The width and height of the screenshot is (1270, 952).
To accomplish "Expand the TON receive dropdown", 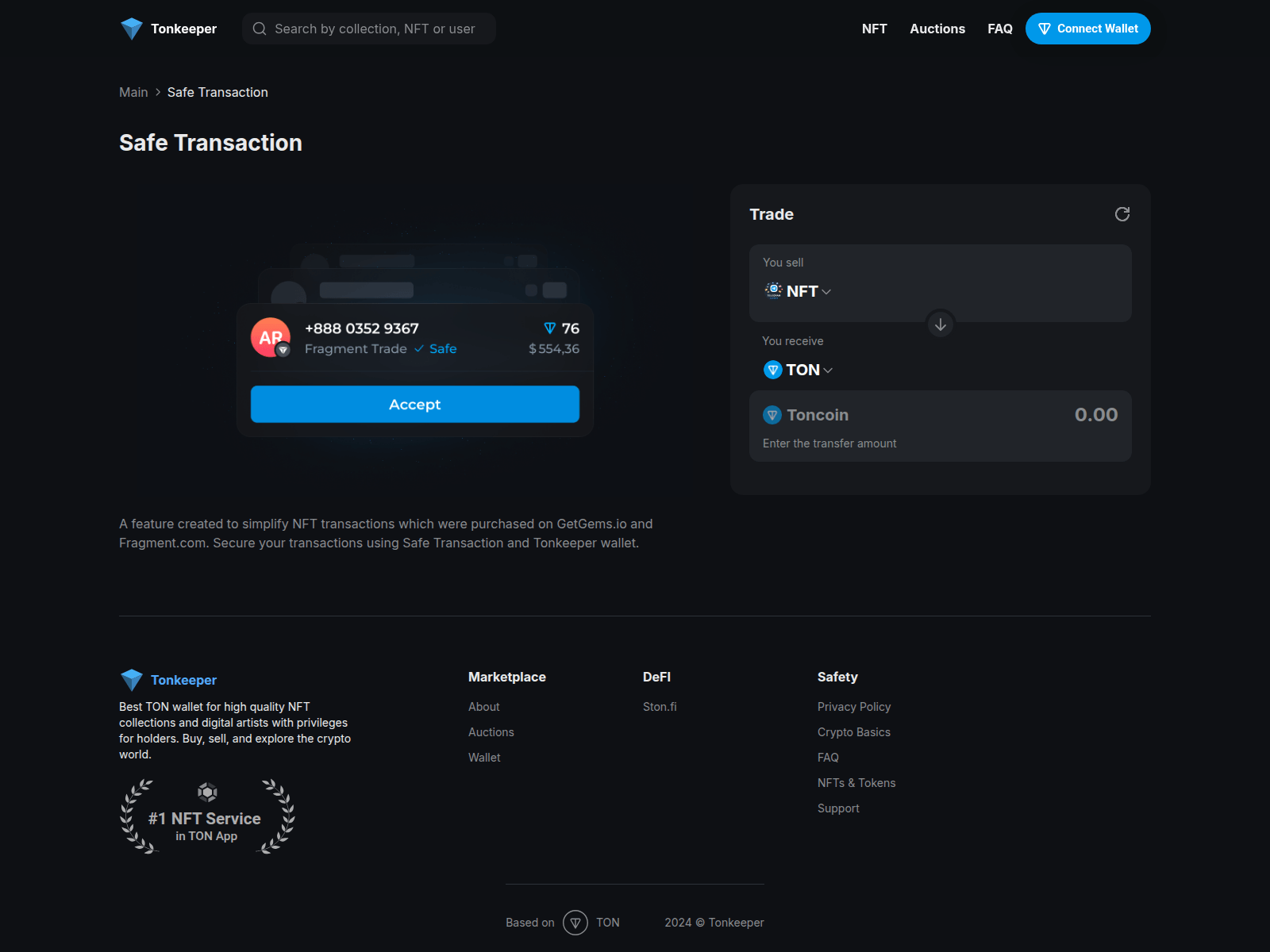I will pyautogui.click(x=799, y=370).
